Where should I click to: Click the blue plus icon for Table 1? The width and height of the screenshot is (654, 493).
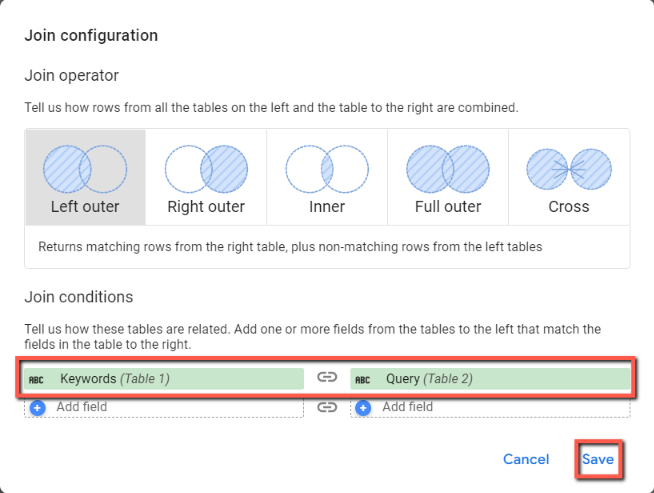[x=38, y=407]
